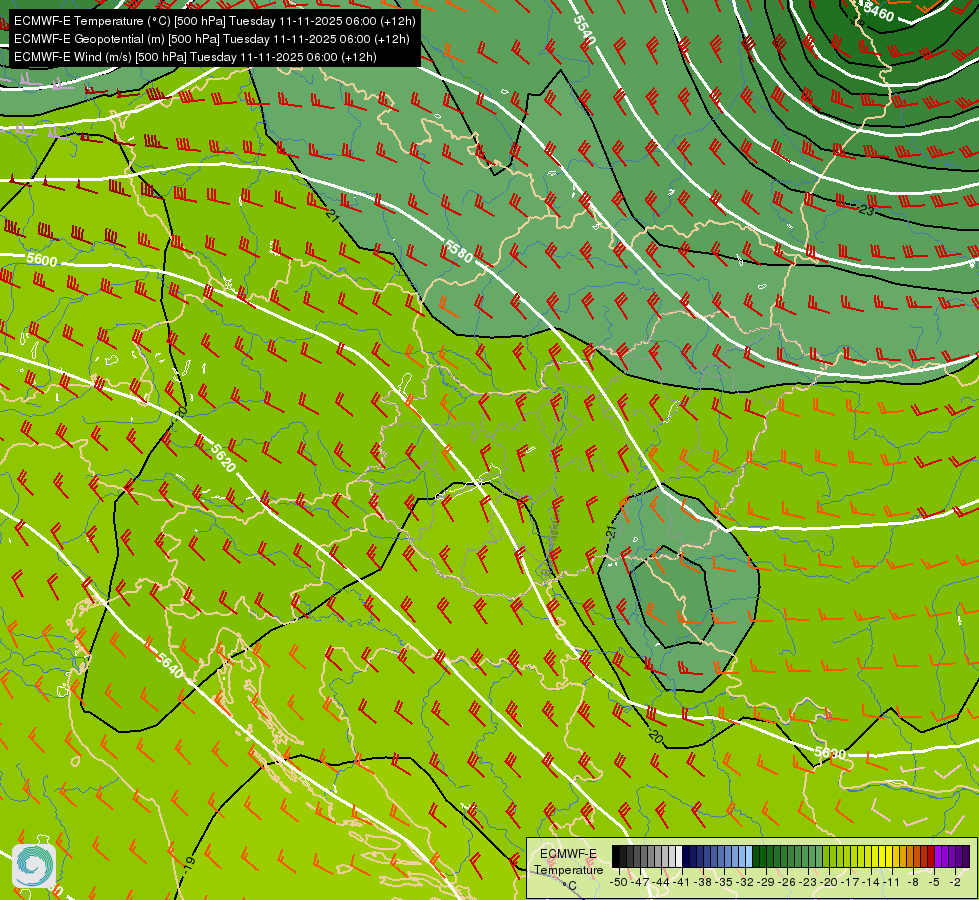Click the -5 value in the legend

point(934,882)
